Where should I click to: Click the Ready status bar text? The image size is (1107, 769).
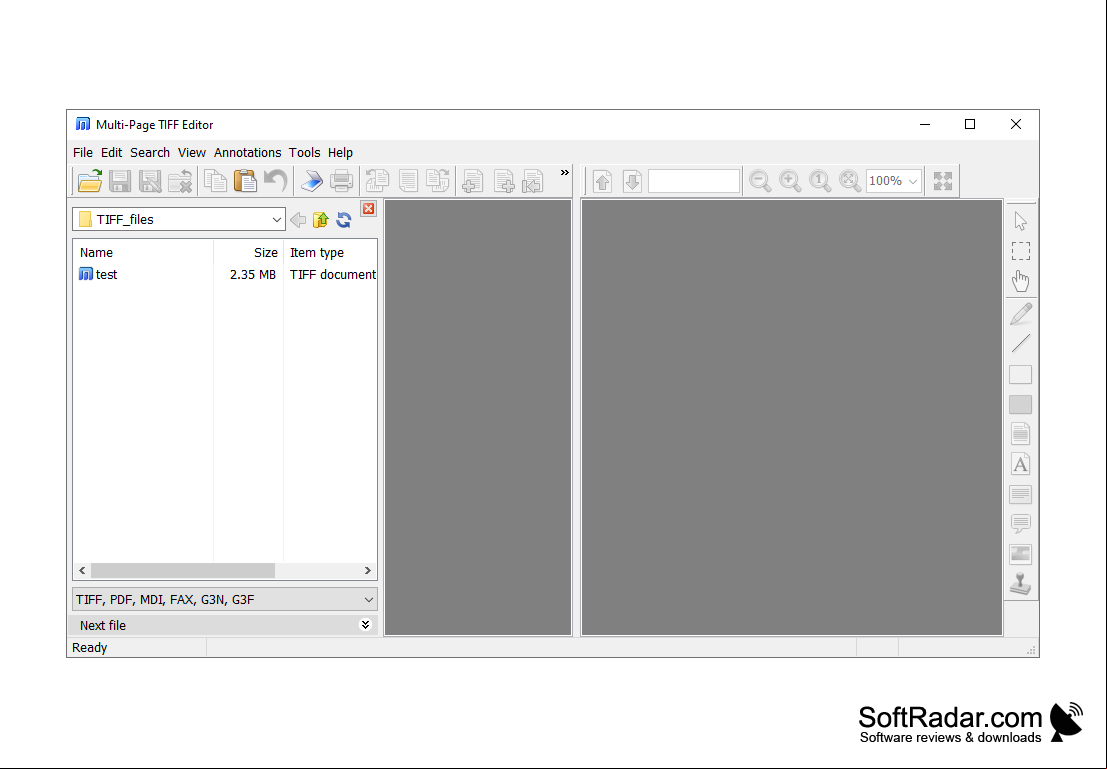click(x=90, y=648)
